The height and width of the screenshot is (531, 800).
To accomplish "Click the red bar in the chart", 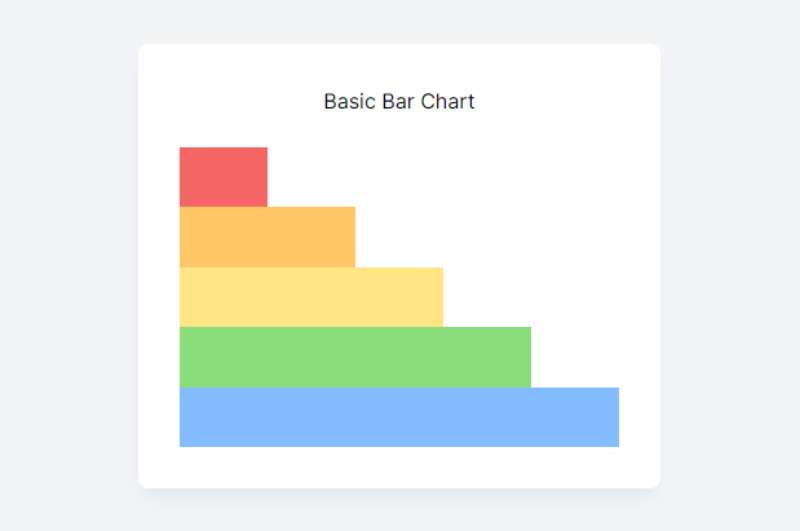I will pos(223,177).
